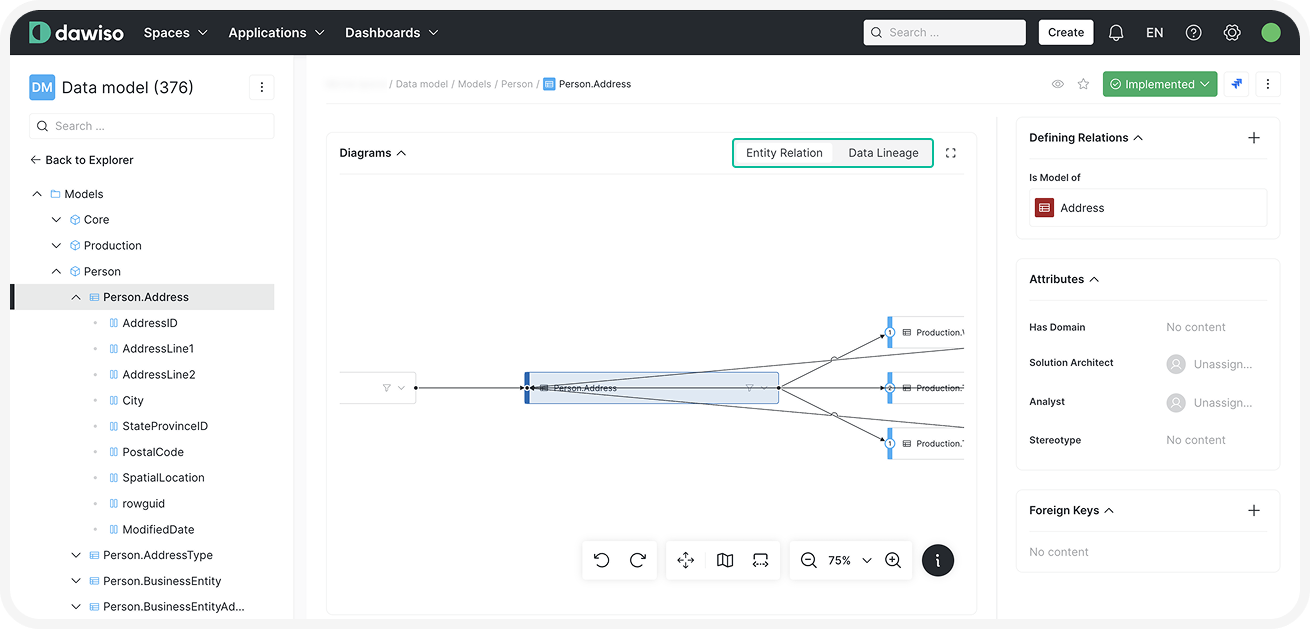Switch diagram to Data Lineage view
1310x629 pixels.
[883, 153]
